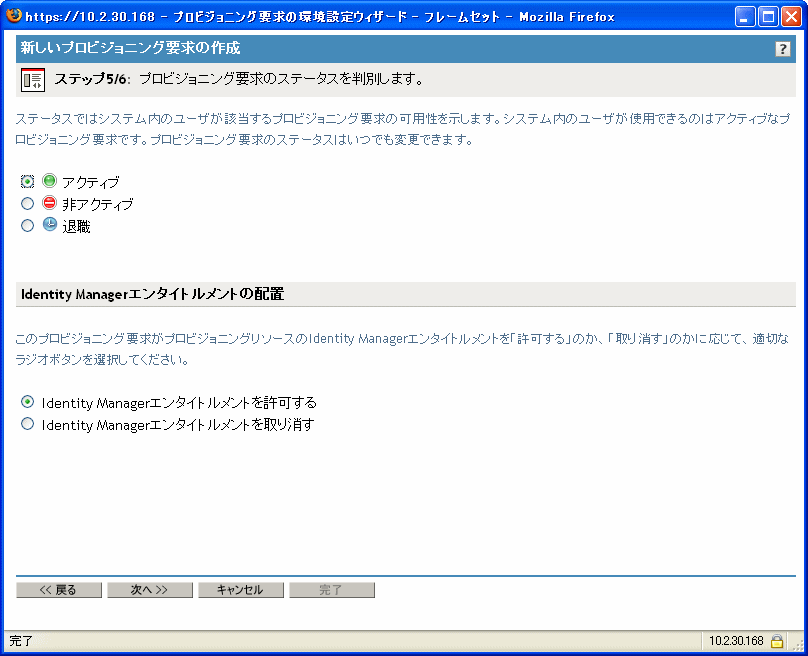Click the アクティブ label text
The width and height of the screenshot is (808, 656).
[91, 182]
